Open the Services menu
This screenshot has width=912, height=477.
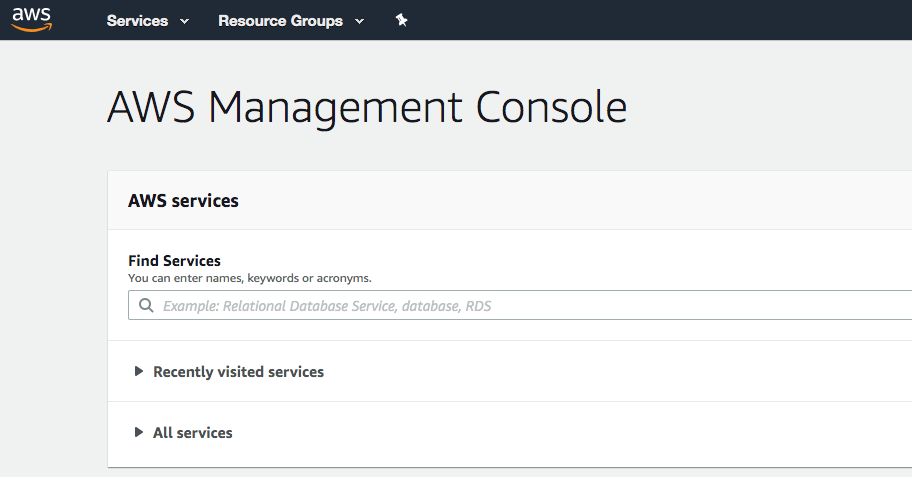[137, 21]
